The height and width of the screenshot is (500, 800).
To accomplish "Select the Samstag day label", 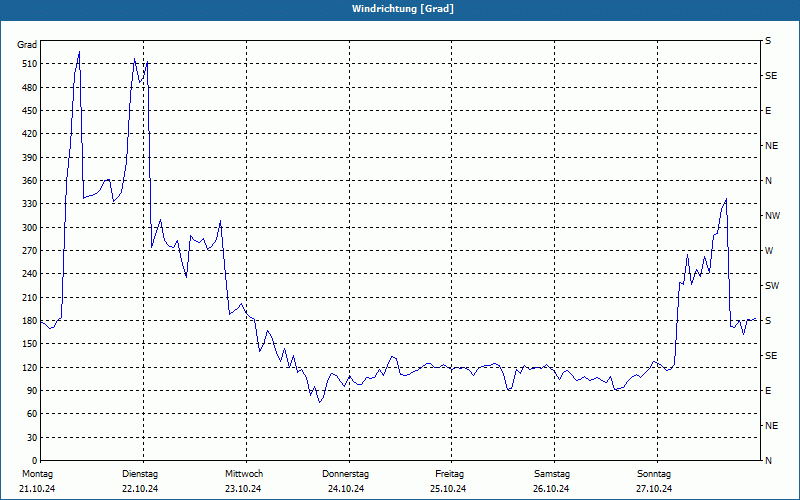I will click(552, 474).
